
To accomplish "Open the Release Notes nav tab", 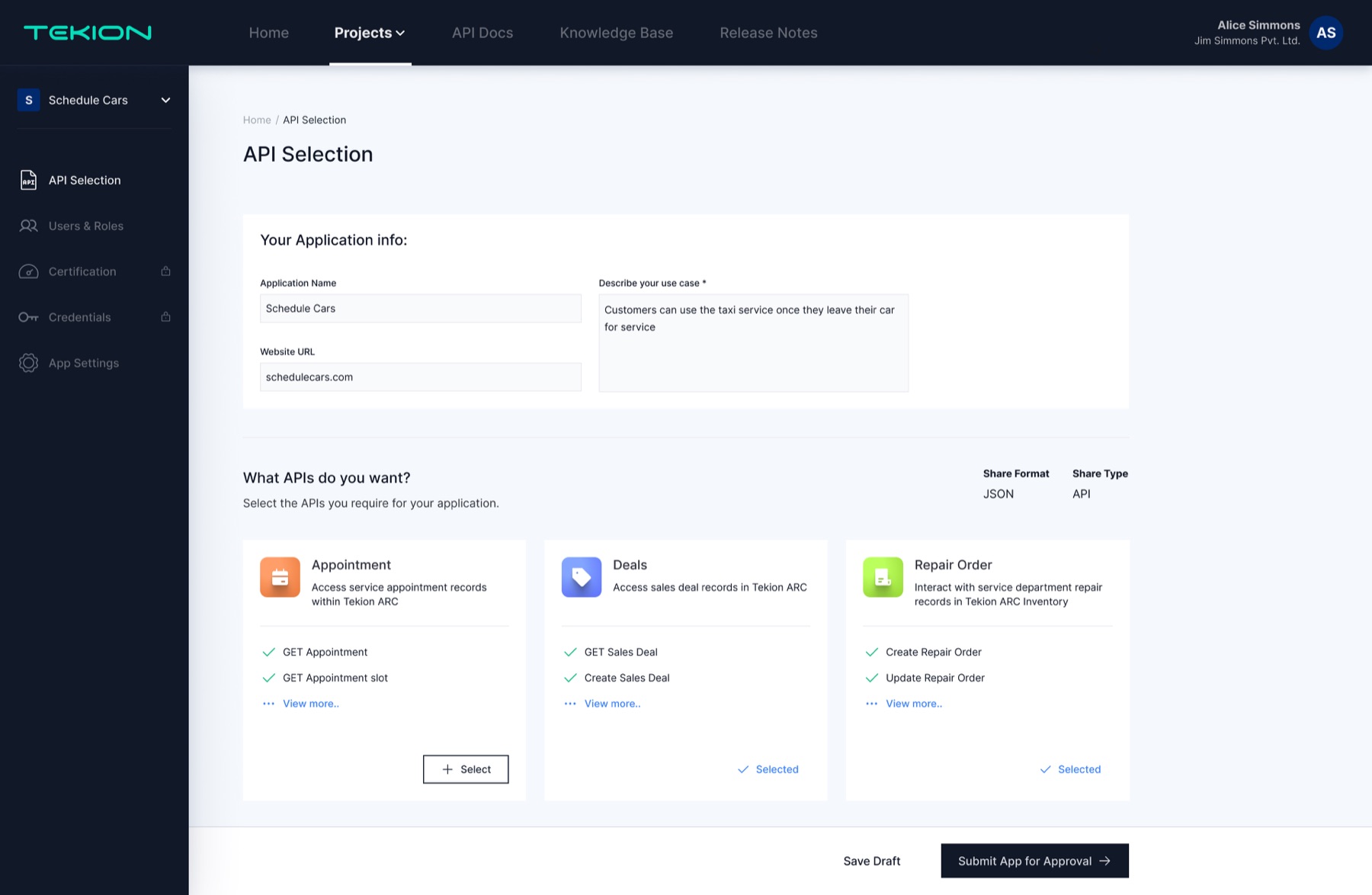I will point(768,33).
